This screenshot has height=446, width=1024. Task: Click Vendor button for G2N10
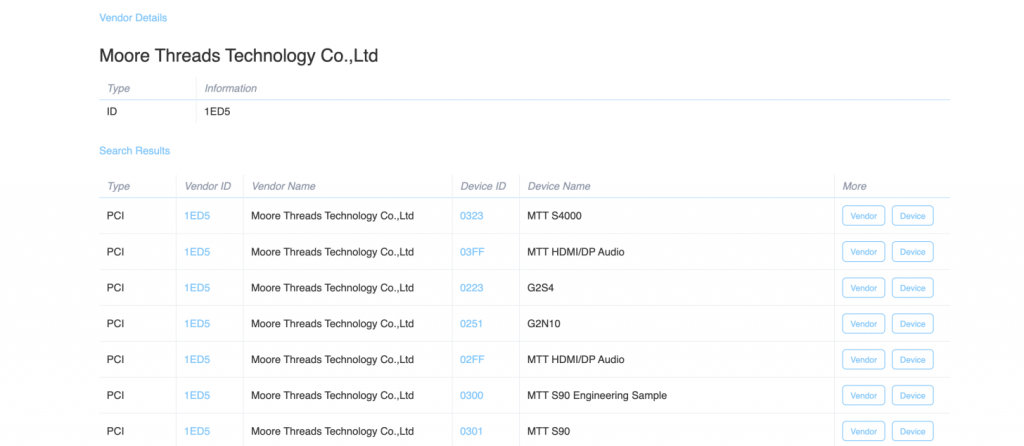click(863, 323)
